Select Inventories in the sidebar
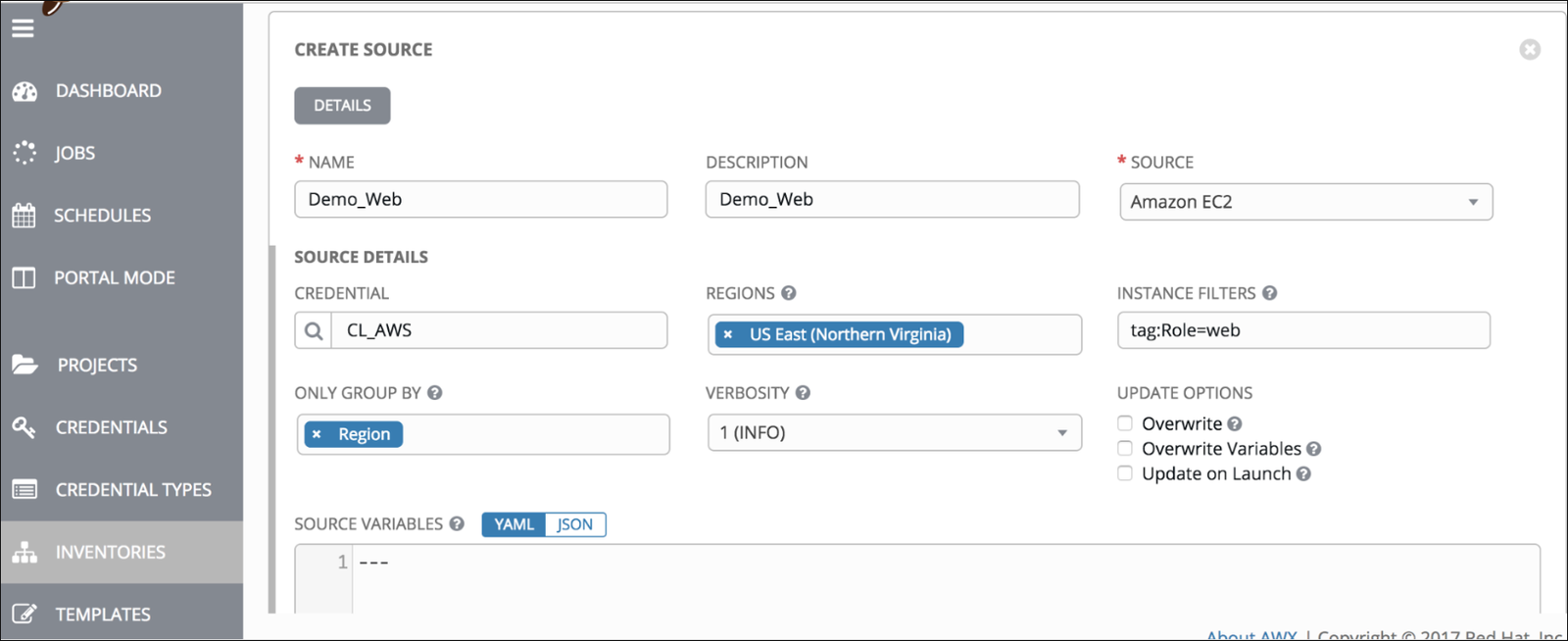Screen dimensions: 1568x641 [122, 552]
